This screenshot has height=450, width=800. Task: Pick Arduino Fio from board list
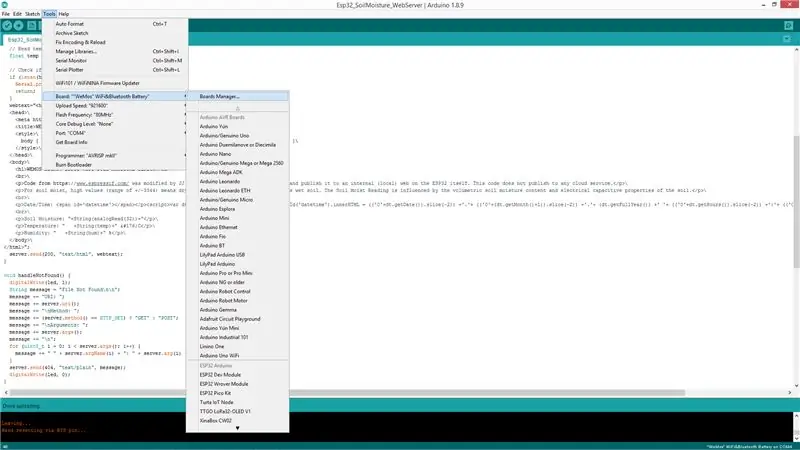click(x=237, y=237)
